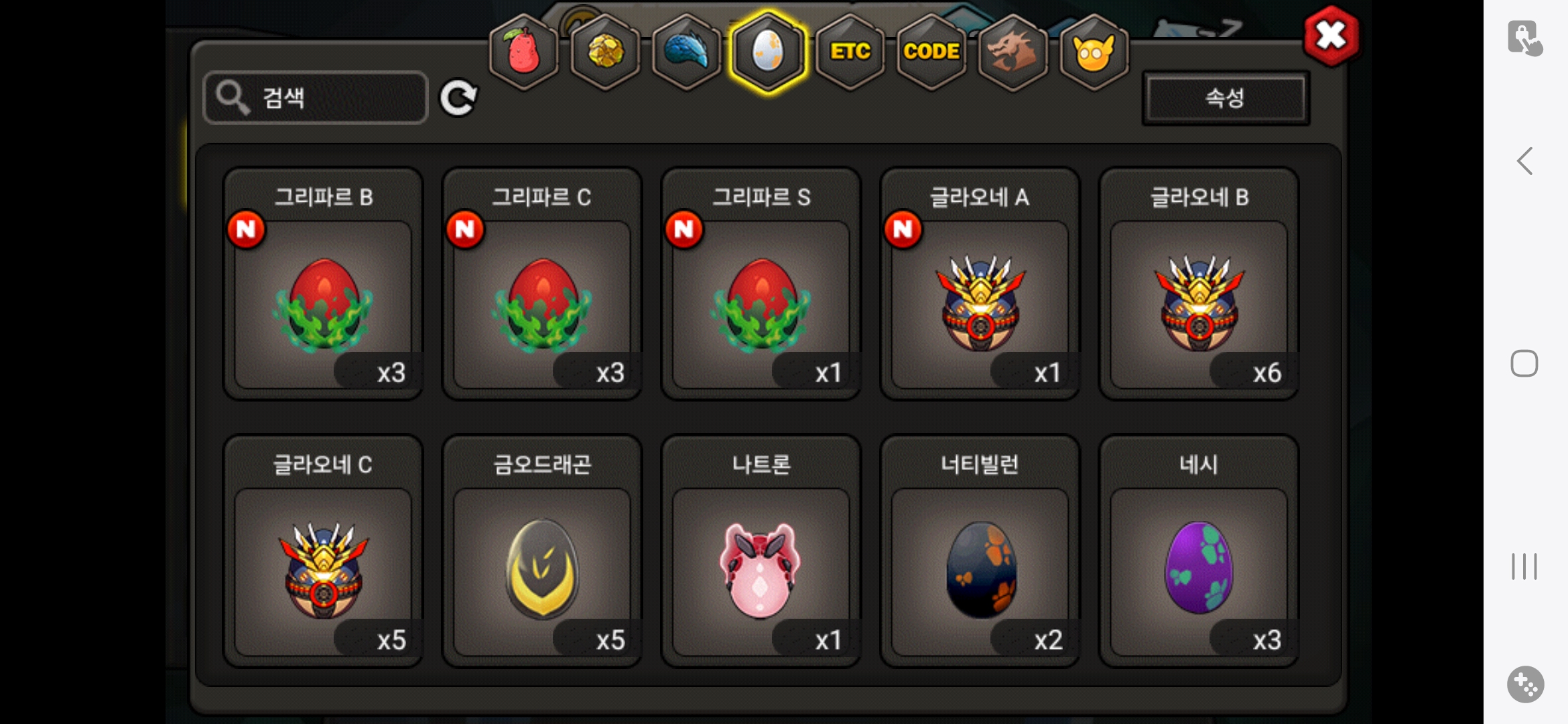Open the ETC items tab

[850, 52]
